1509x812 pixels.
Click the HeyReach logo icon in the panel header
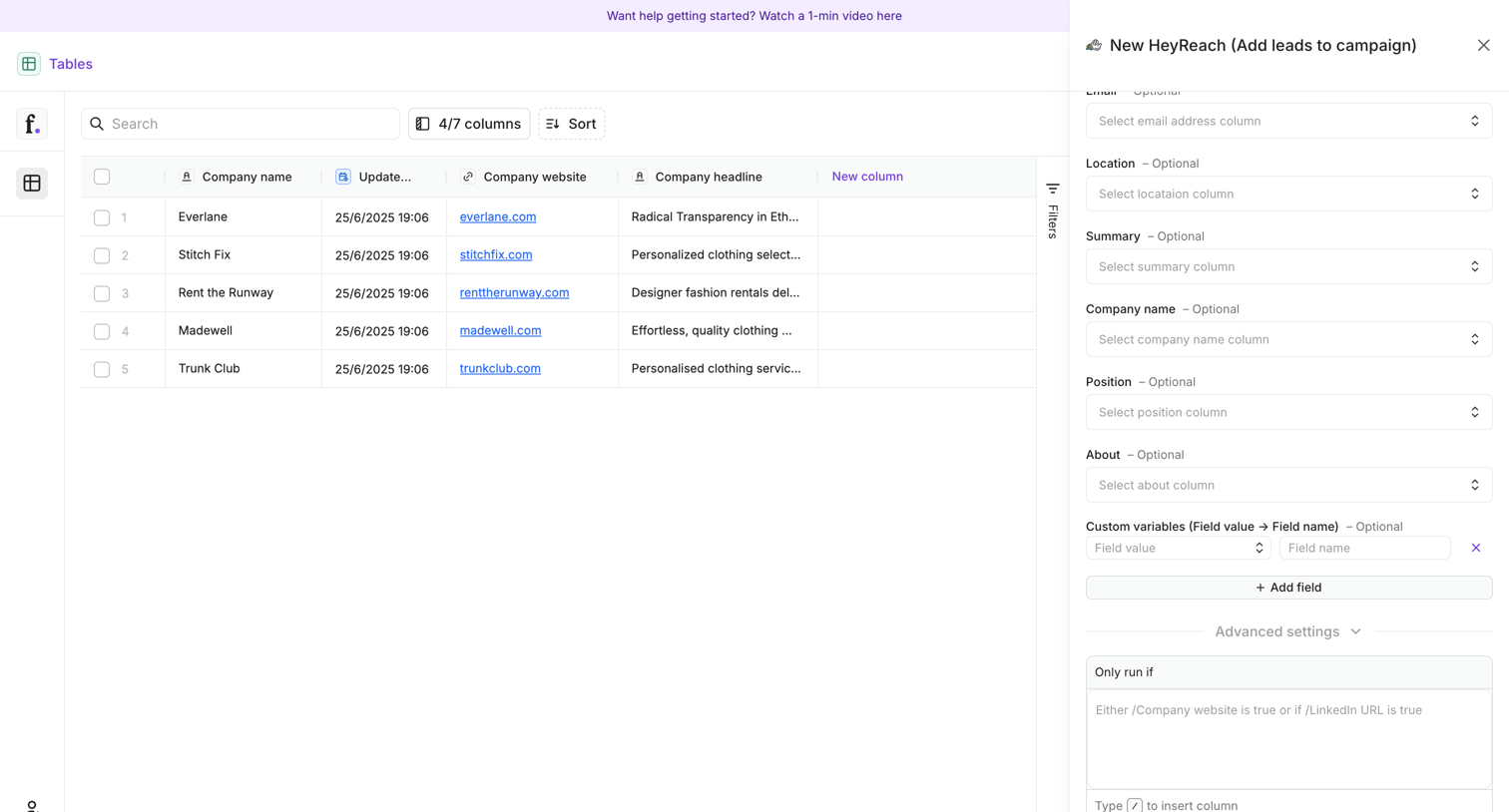tap(1094, 45)
